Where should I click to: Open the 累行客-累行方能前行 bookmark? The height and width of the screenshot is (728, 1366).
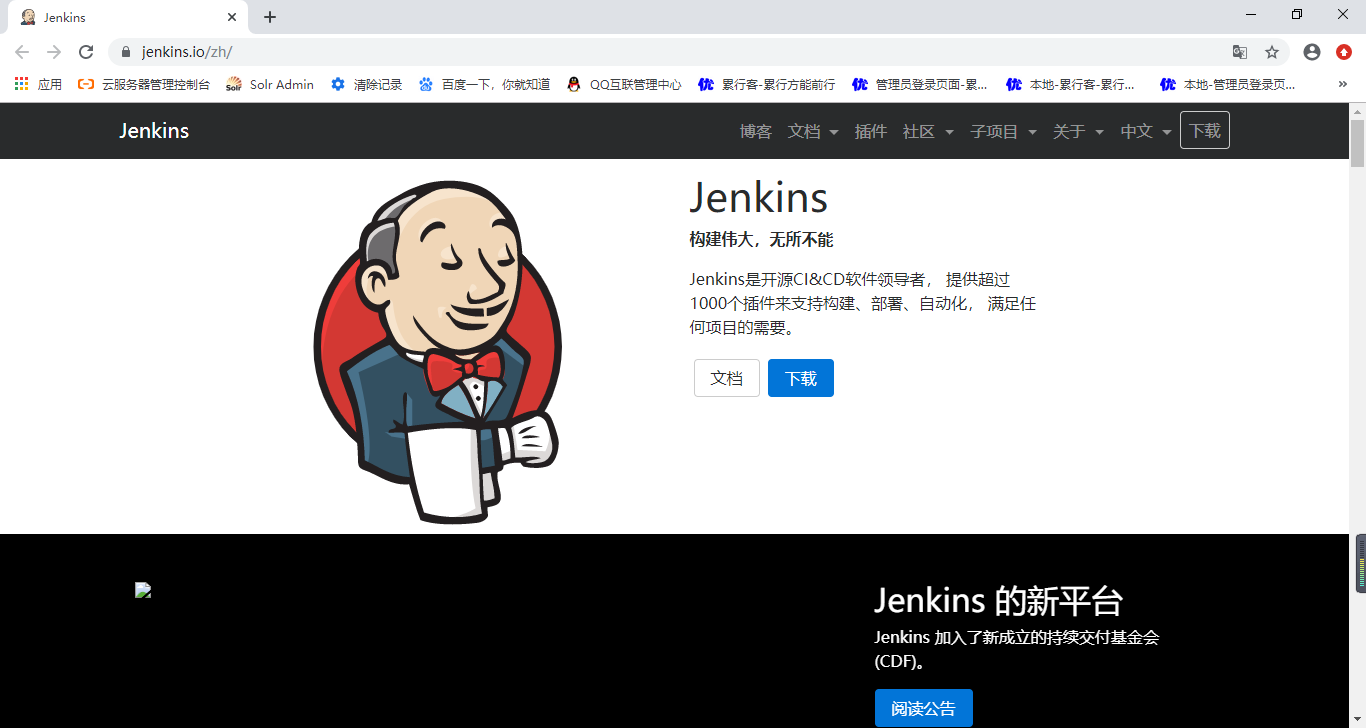(x=767, y=85)
